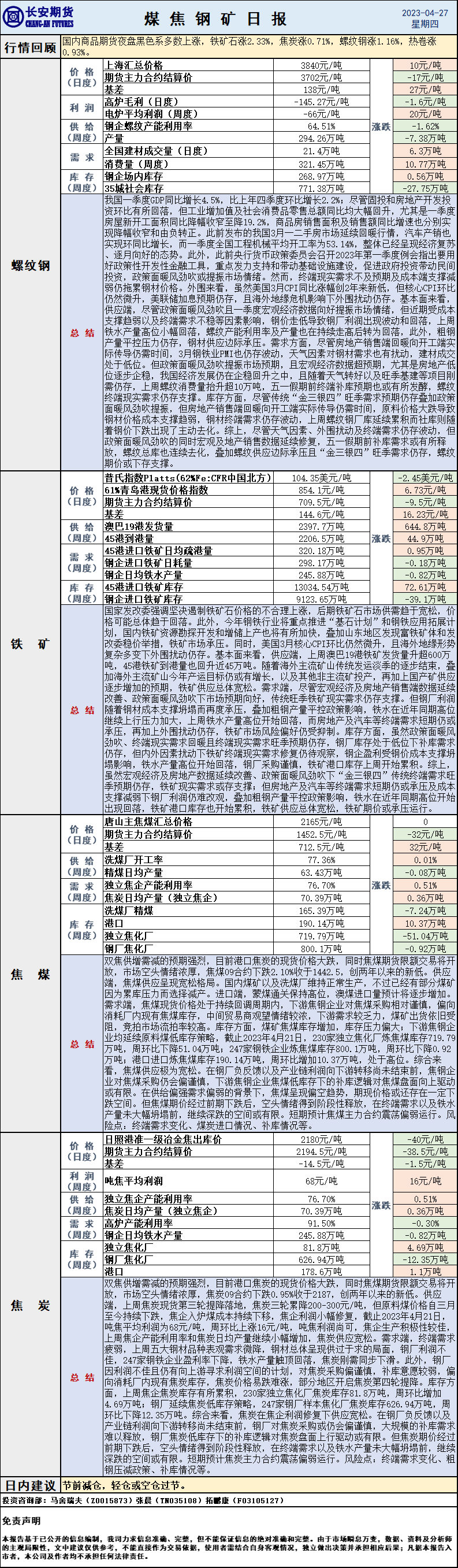This screenshot has width=458, height=1568.
Task: Select the change value -2.45美元/吨
Action: (425, 478)
